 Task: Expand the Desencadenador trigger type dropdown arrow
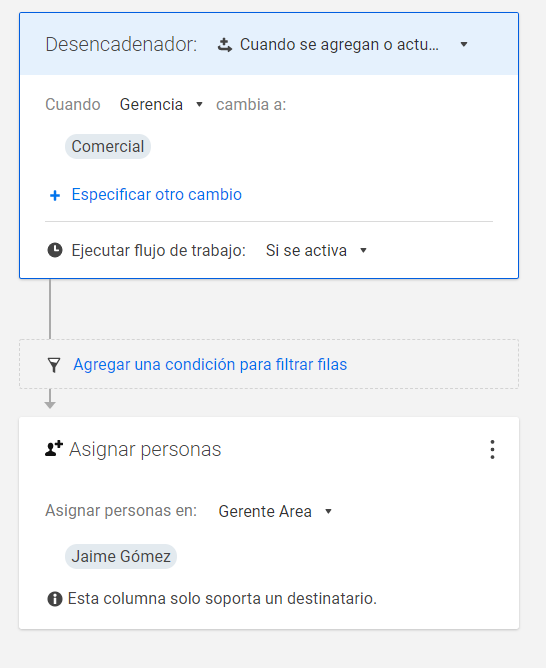click(464, 44)
